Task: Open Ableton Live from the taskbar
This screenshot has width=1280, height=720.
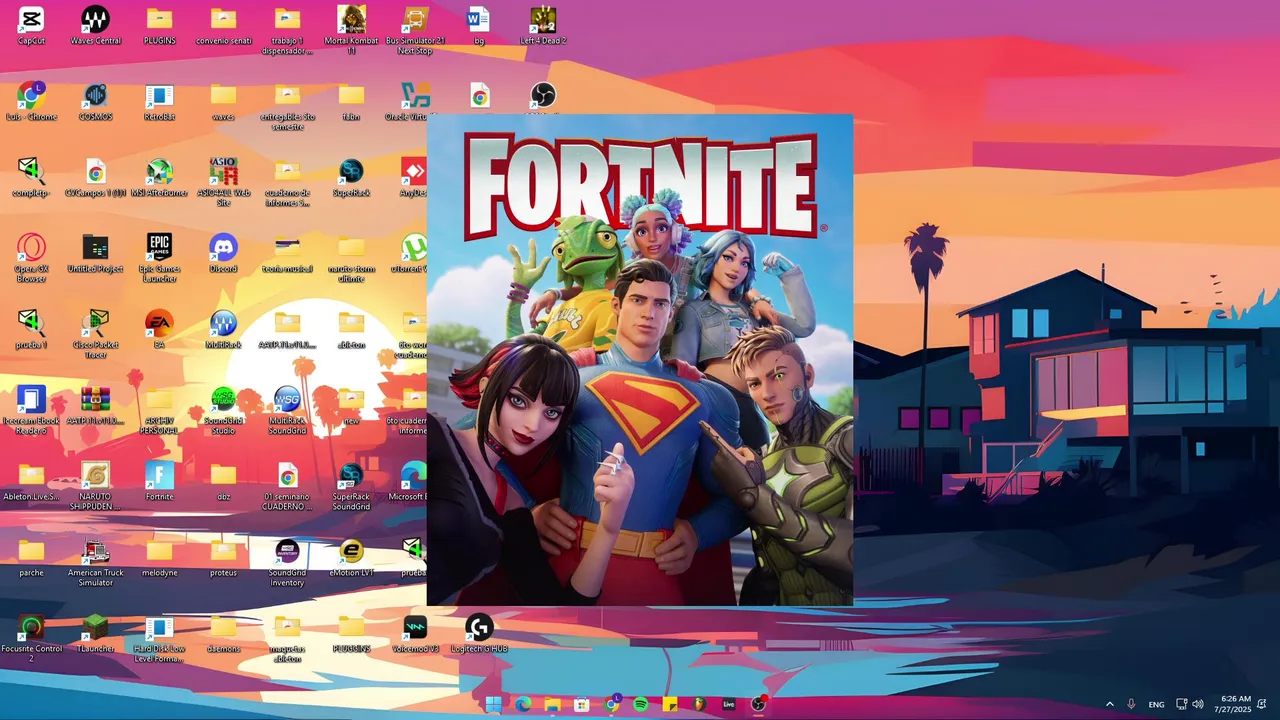Action: 729,704
